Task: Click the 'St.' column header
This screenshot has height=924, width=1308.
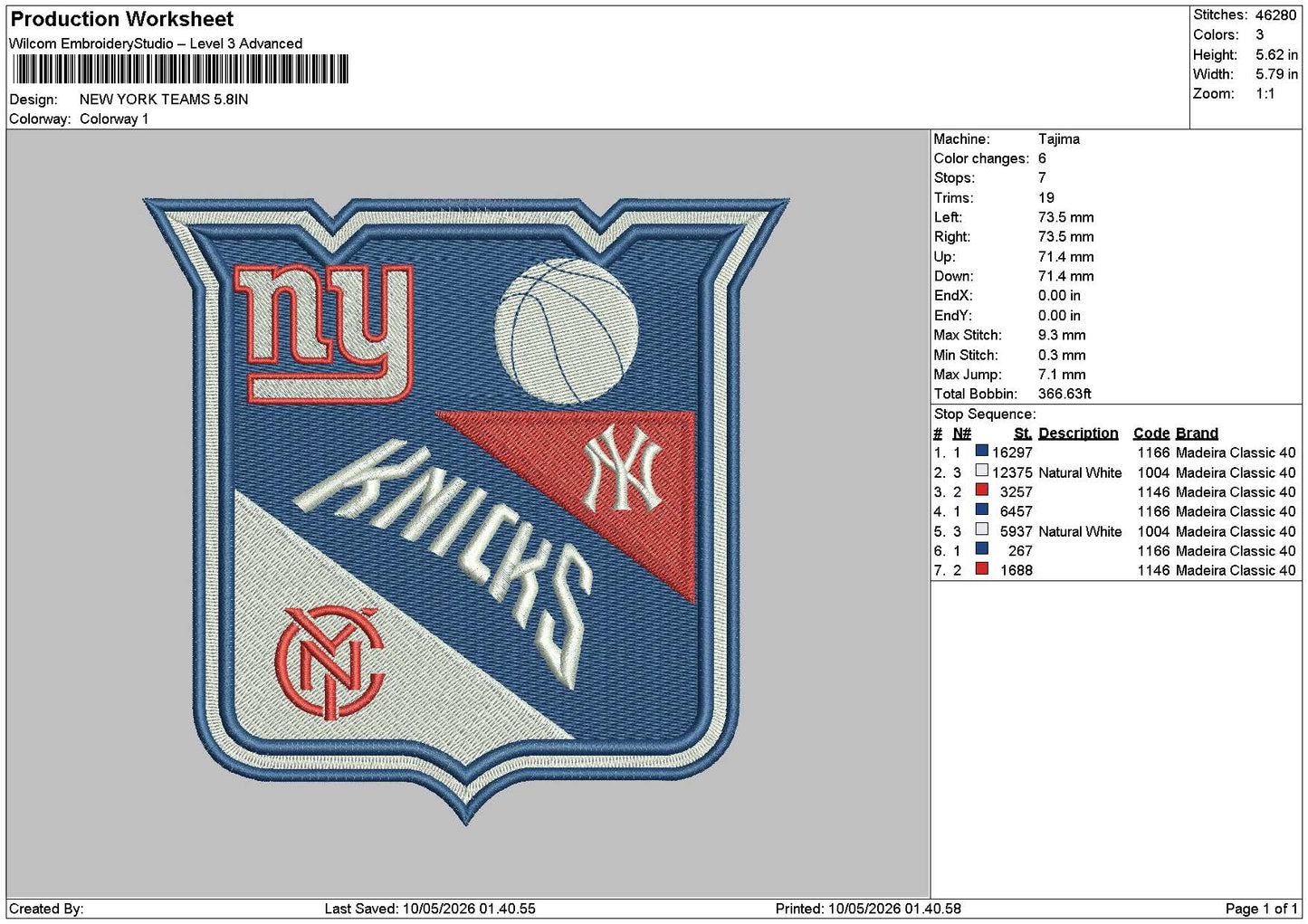Action: (1023, 433)
